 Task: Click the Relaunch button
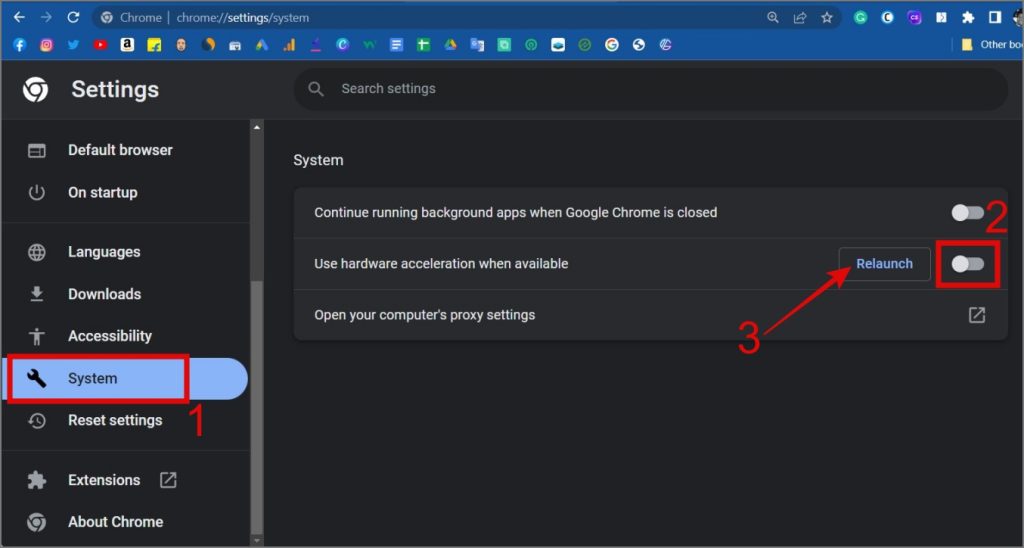884,264
